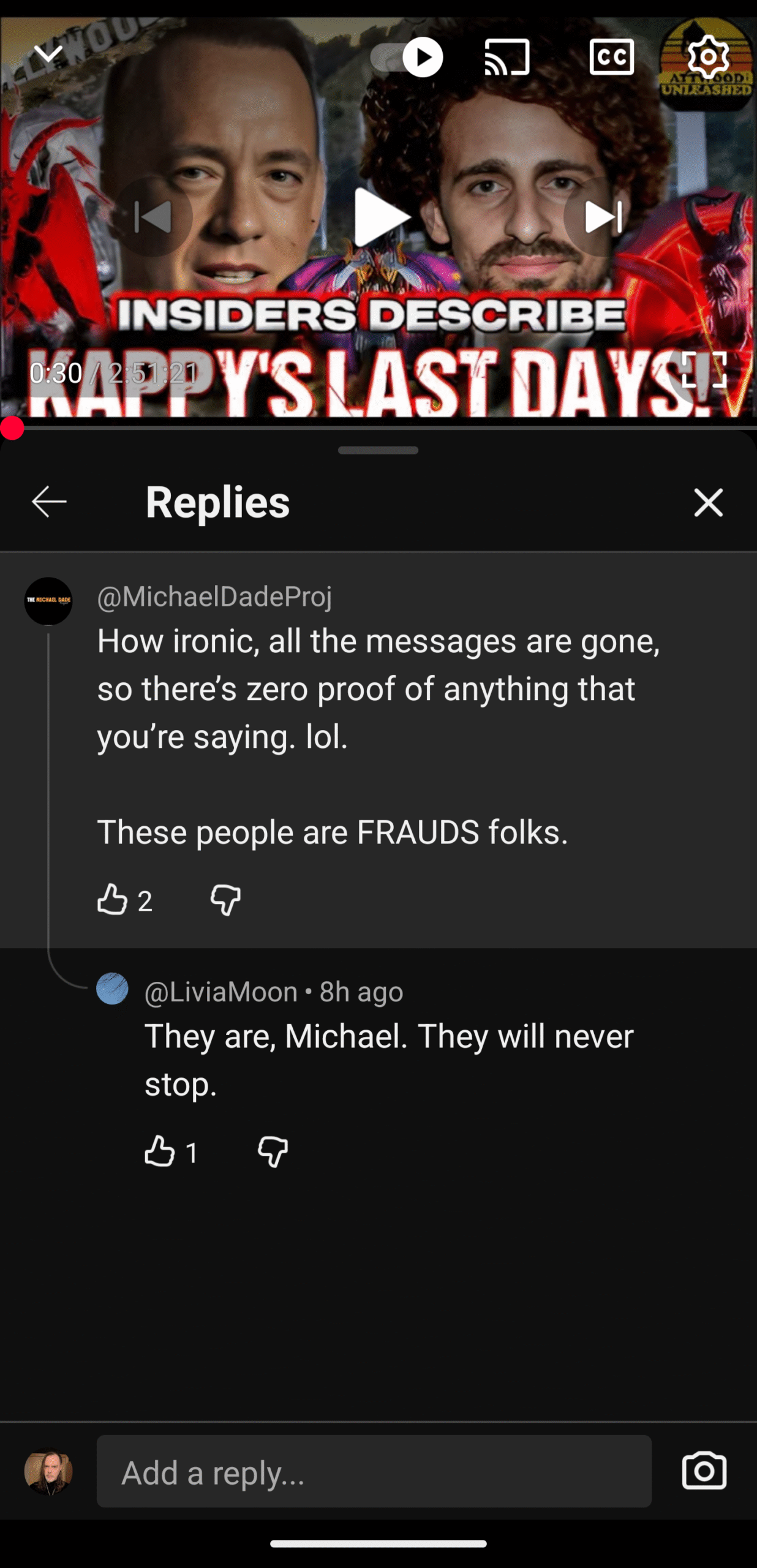Collapse the video player with down chevron
This screenshot has width=757, height=1568.
[48, 54]
